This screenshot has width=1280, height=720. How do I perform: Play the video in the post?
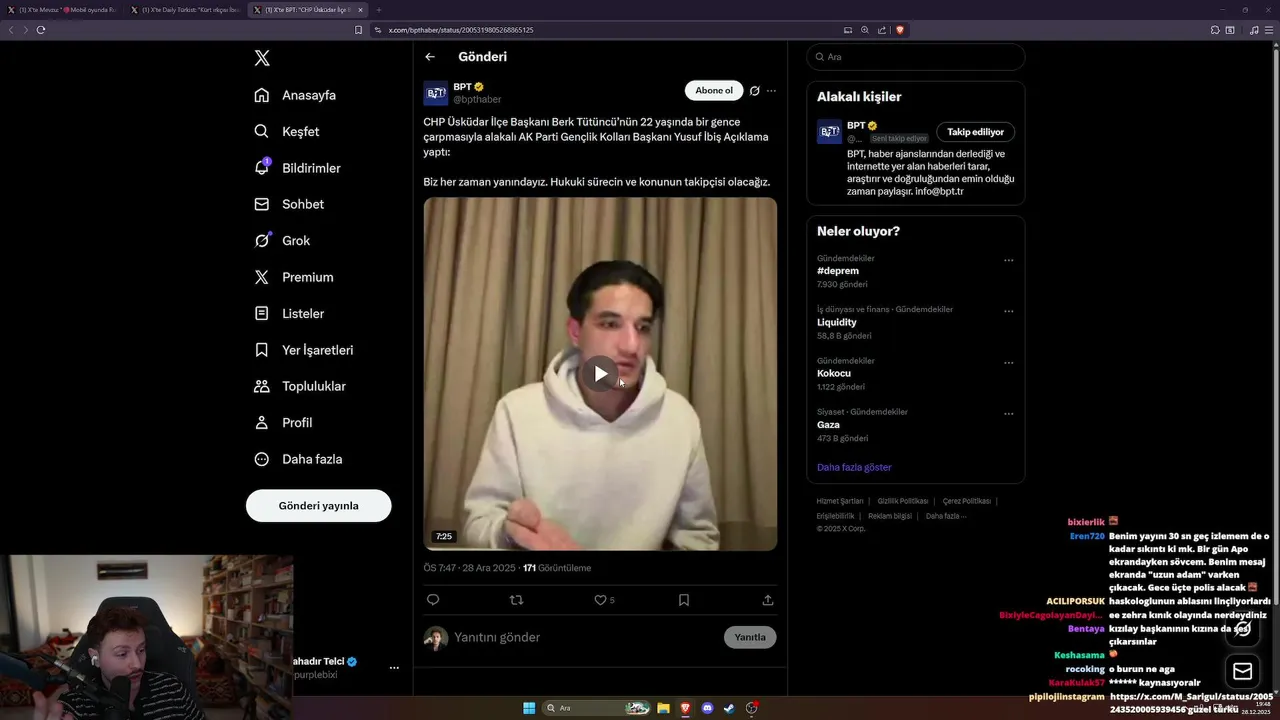[600, 374]
